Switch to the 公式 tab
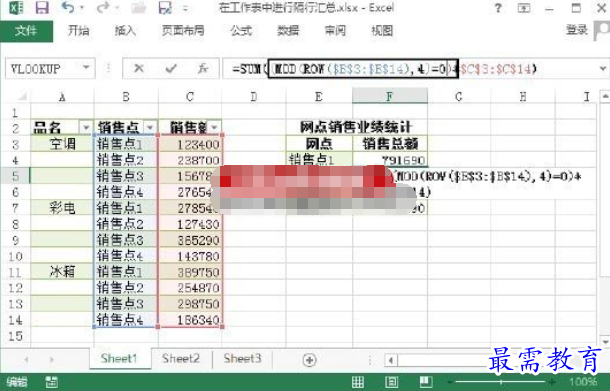This screenshot has height=391, width=610. pyautogui.click(x=241, y=31)
